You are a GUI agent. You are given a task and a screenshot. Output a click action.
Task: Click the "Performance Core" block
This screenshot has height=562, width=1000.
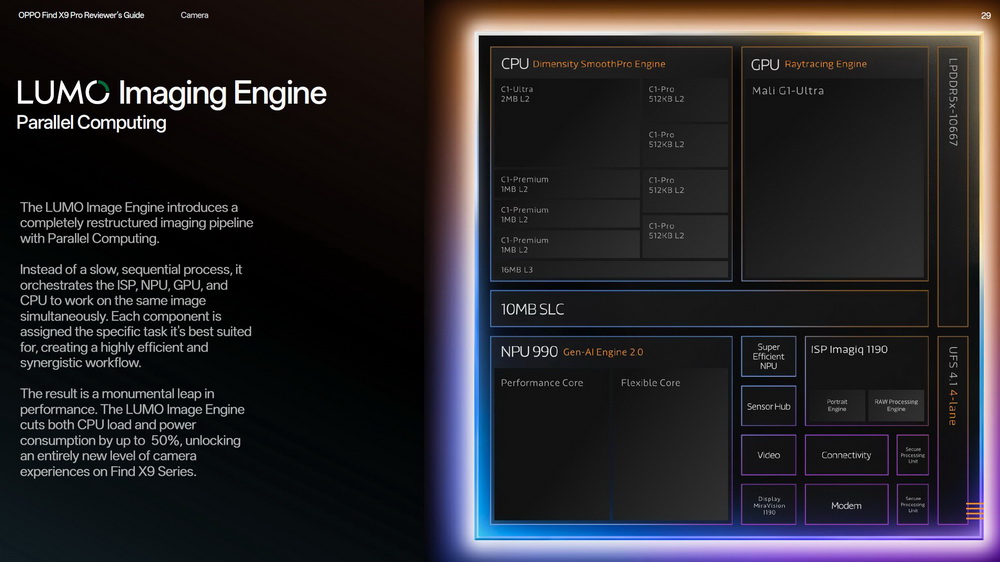coord(551,444)
